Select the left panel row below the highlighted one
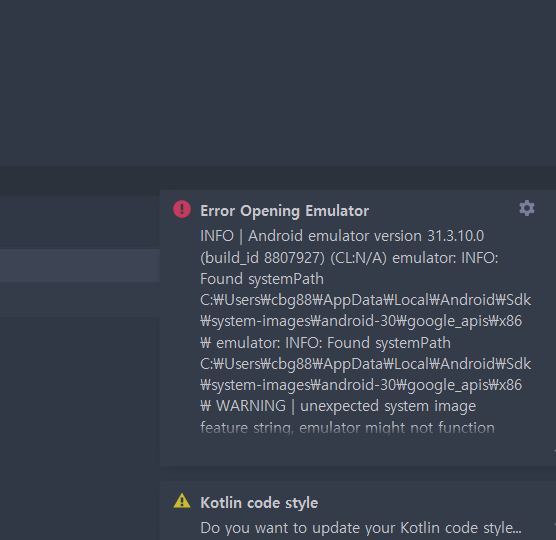The width and height of the screenshot is (556, 540). 80,299
